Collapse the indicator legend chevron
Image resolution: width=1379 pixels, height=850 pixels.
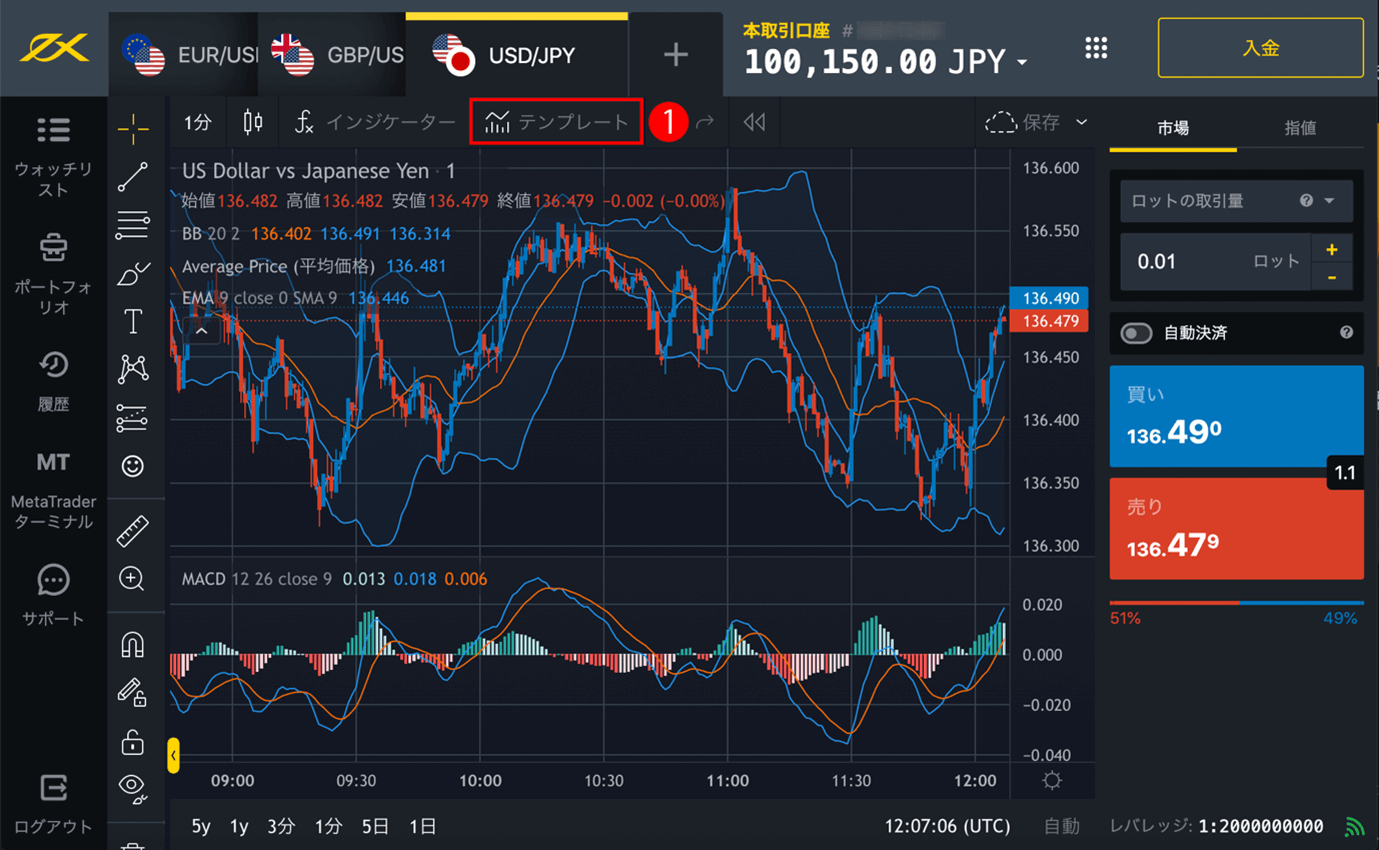click(x=202, y=331)
